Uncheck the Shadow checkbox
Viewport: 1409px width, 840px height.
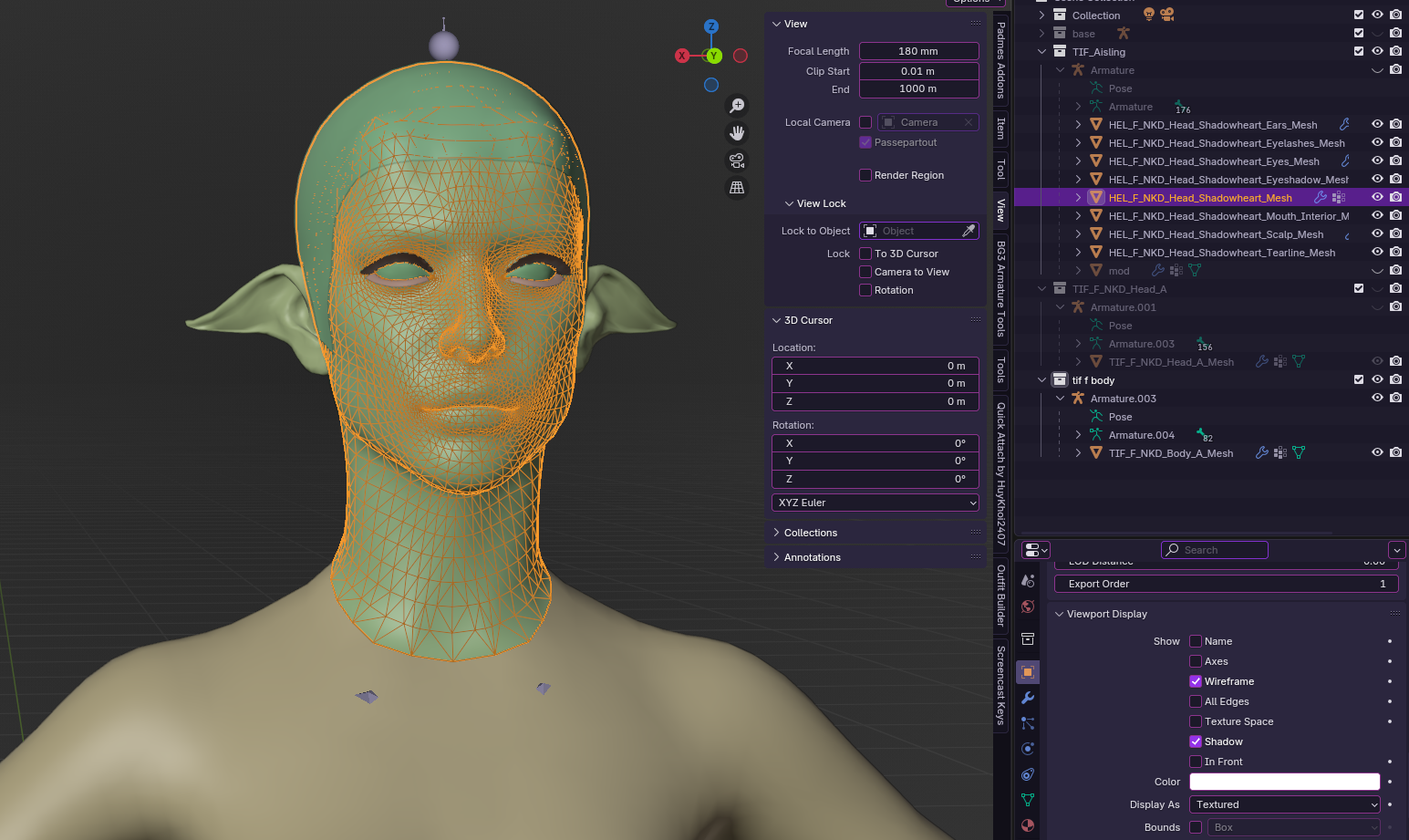(1196, 741)
